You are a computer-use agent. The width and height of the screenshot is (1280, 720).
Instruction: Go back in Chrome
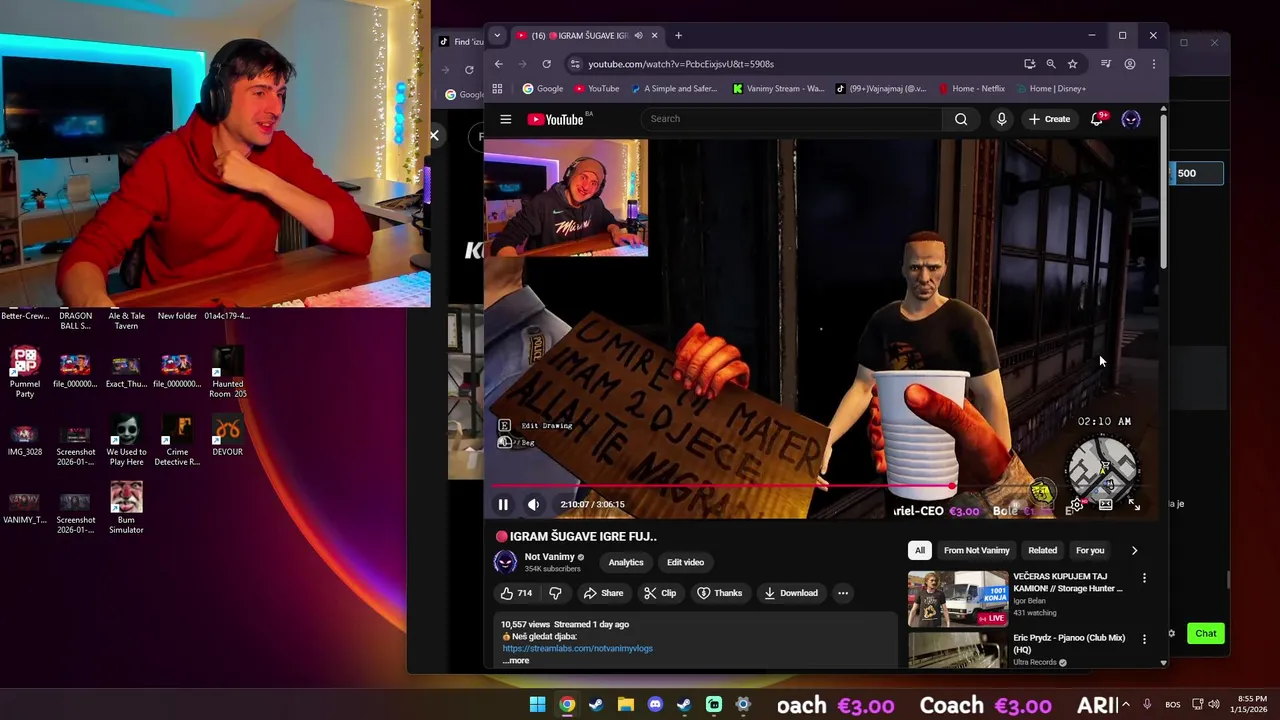click(499, 64)
